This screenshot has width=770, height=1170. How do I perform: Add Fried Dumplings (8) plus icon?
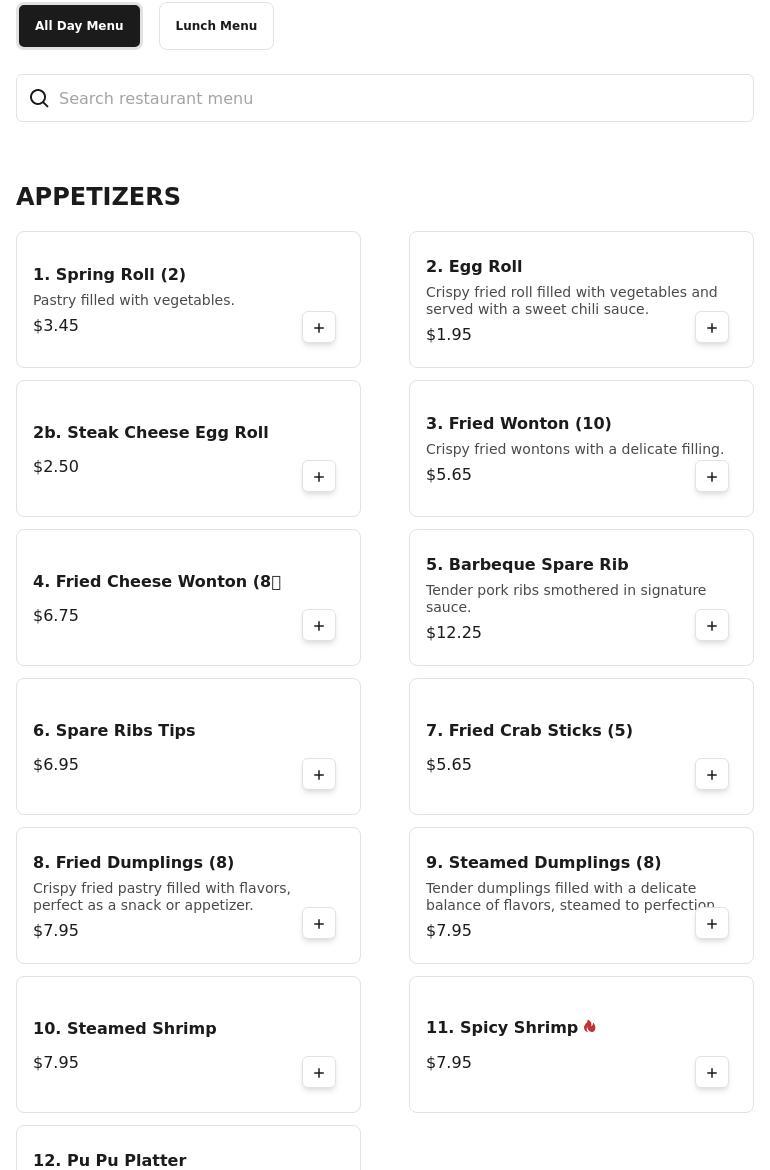(319, 924)
